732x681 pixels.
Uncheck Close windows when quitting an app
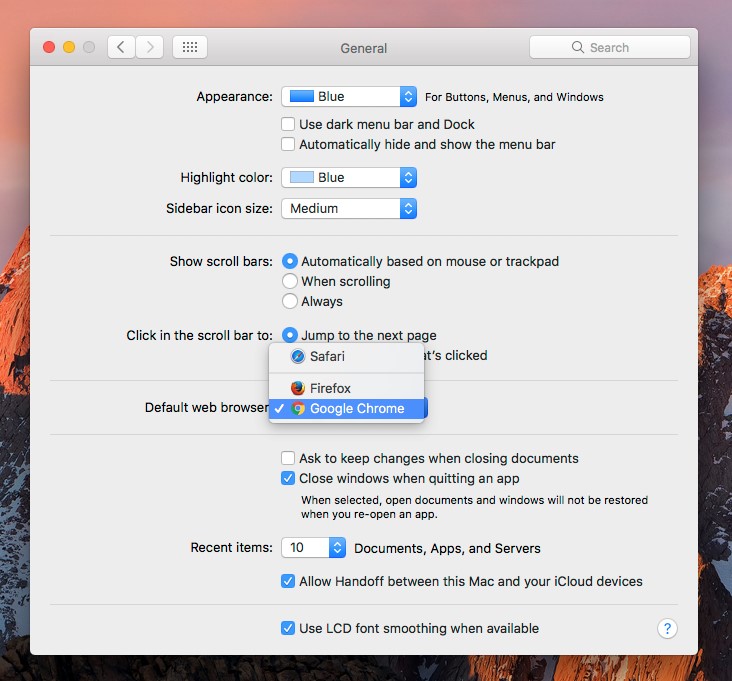[x=289, y=479]
